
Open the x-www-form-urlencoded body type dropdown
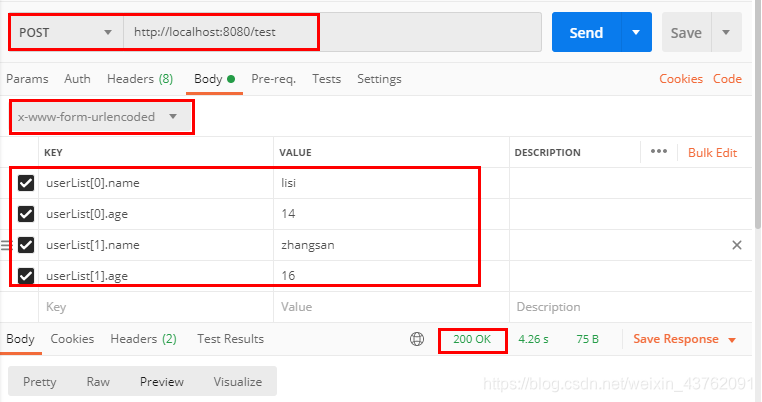click(x=102, y=117)
